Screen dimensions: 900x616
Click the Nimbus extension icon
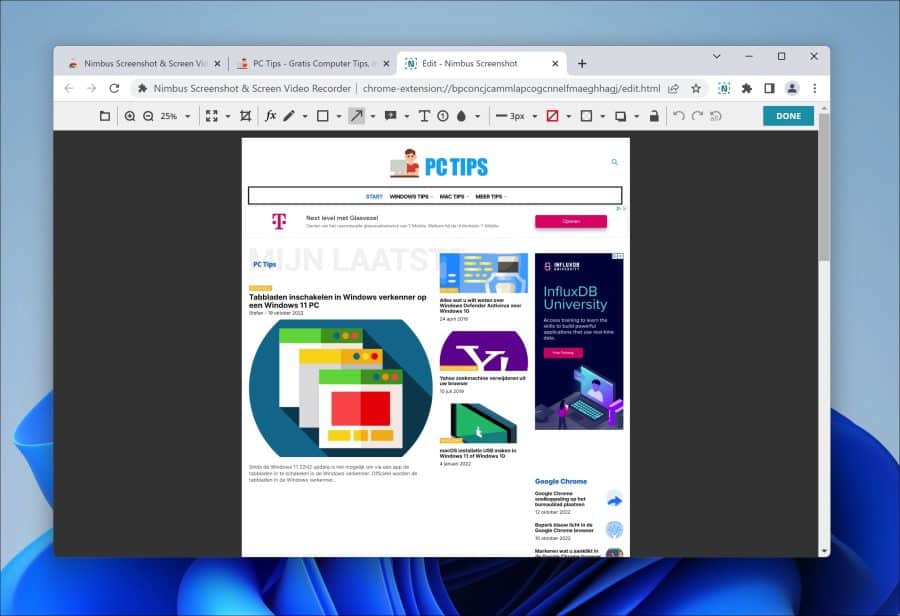point(724,88)
